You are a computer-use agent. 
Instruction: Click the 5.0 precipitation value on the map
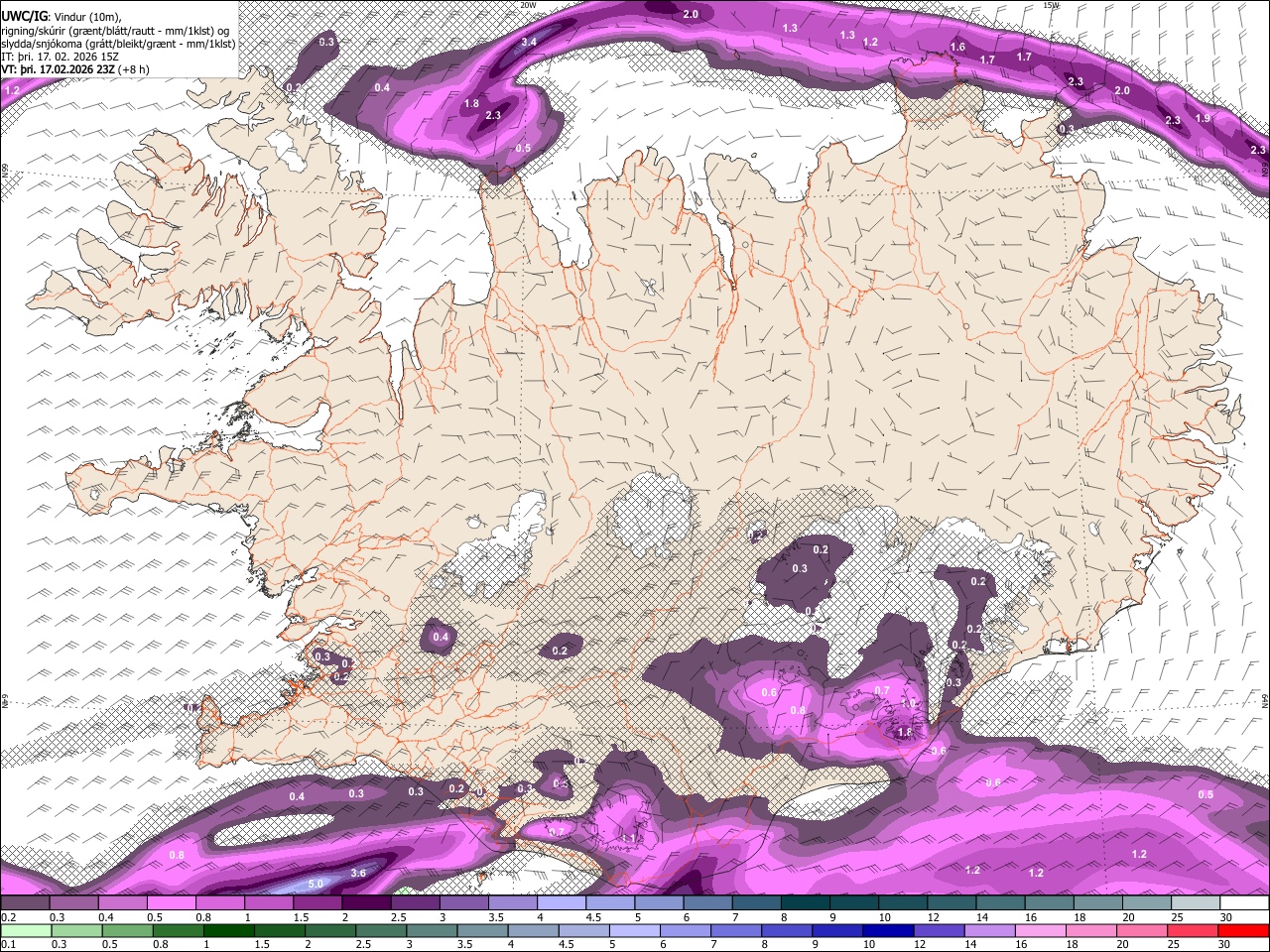click(x=316, y=884)
